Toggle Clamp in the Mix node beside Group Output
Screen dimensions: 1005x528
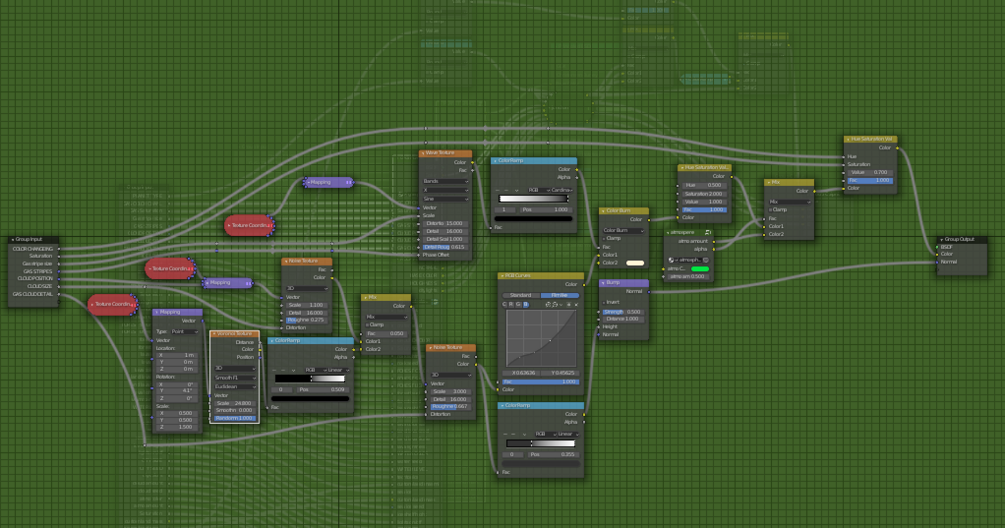click(x=771, y=210)
